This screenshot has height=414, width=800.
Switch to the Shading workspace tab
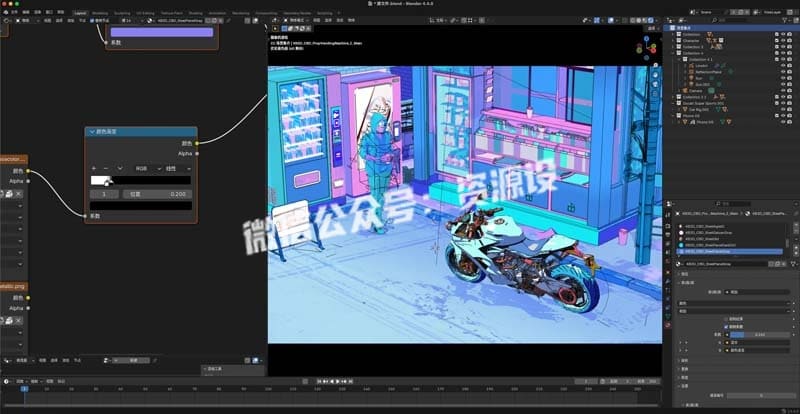click(x=195, y=13)
